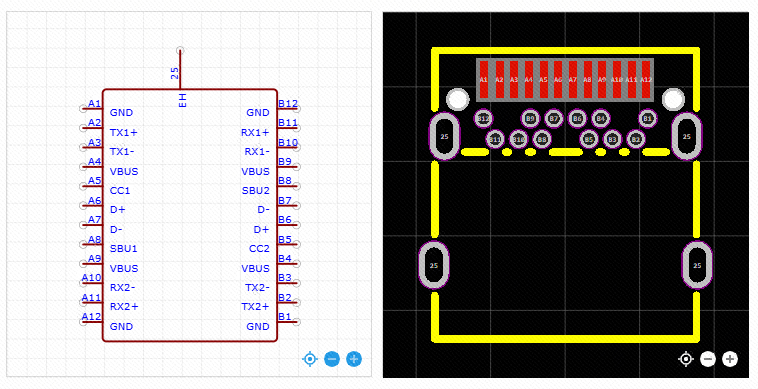Viewport: 758px width, 389px height.
Task: Select through-hole pad B1 on footprint
Action: click(x=648, y=118)
